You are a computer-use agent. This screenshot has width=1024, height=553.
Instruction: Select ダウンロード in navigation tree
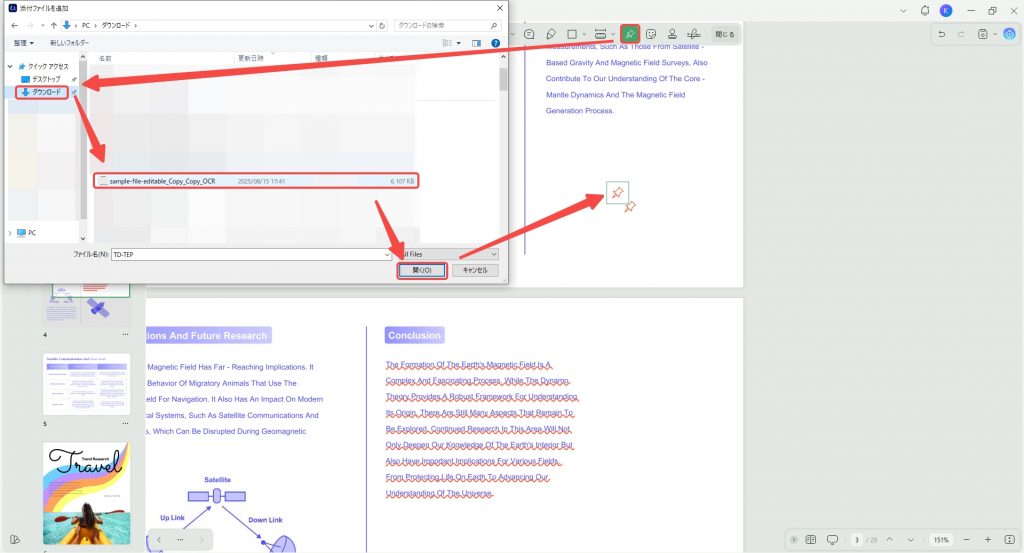click(41, 92)
